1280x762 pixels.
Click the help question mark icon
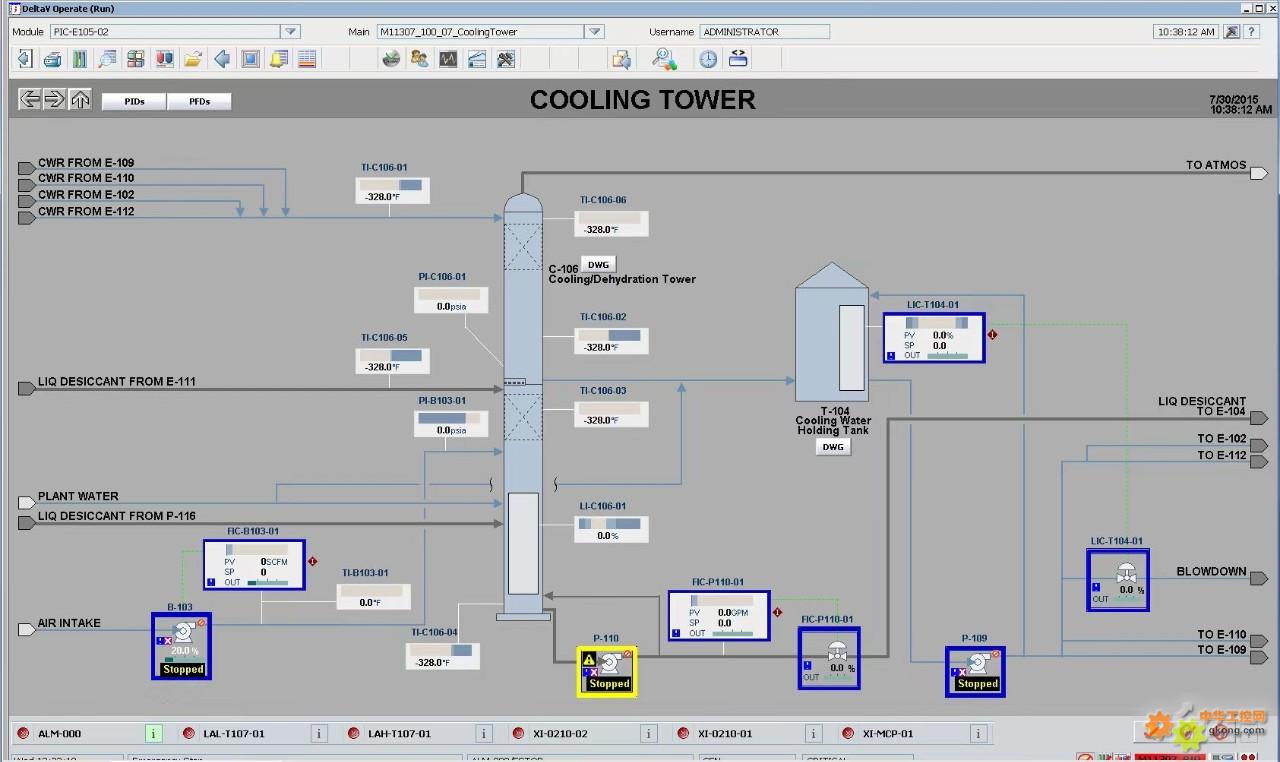pos(1251,32)
